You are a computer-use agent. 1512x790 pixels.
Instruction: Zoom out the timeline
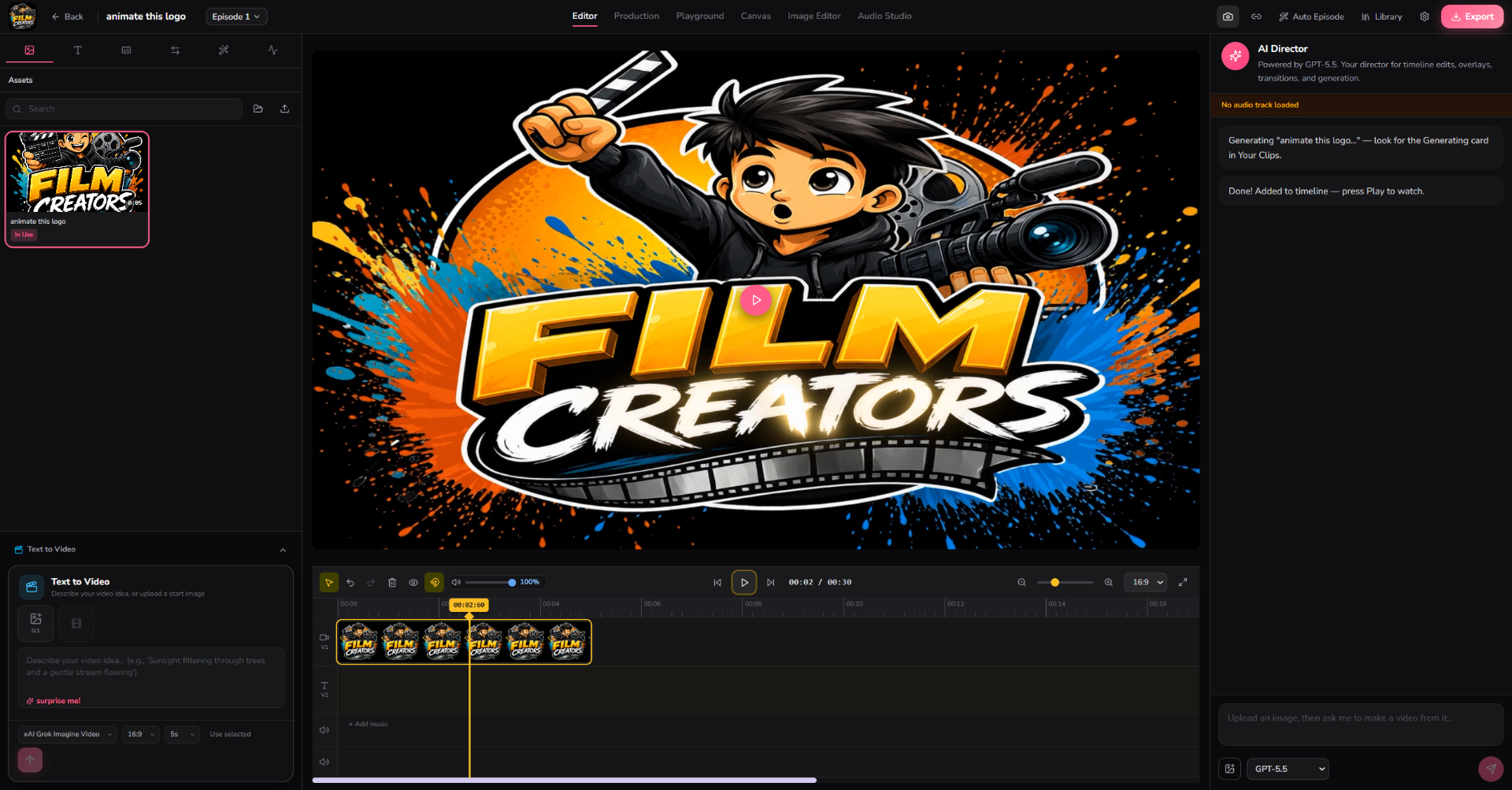tap(1021, 583)
